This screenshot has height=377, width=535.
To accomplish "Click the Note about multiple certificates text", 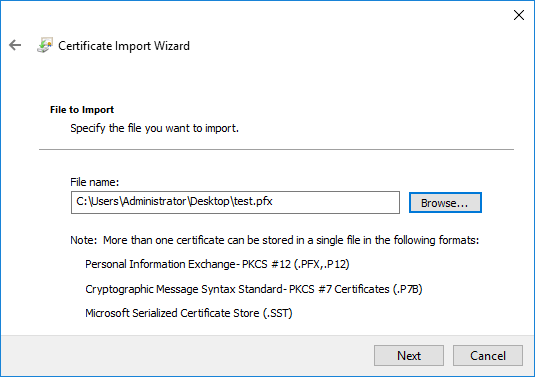I will [x=275, y=240].
